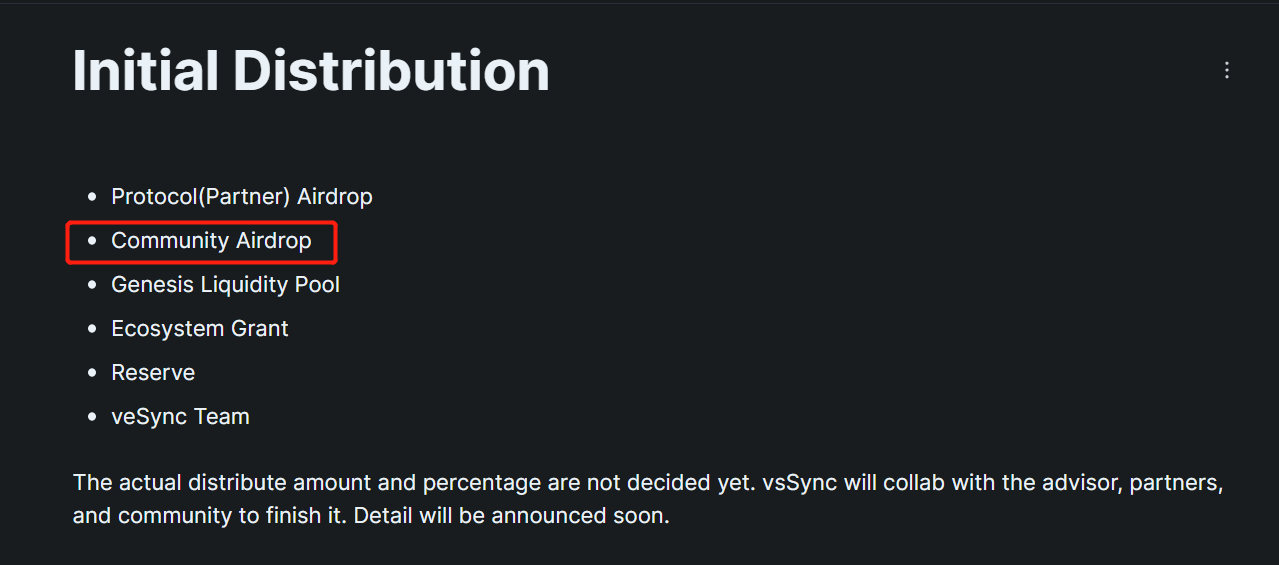
Task: Click the "Reserve" list item
Action: click(153, 373)
